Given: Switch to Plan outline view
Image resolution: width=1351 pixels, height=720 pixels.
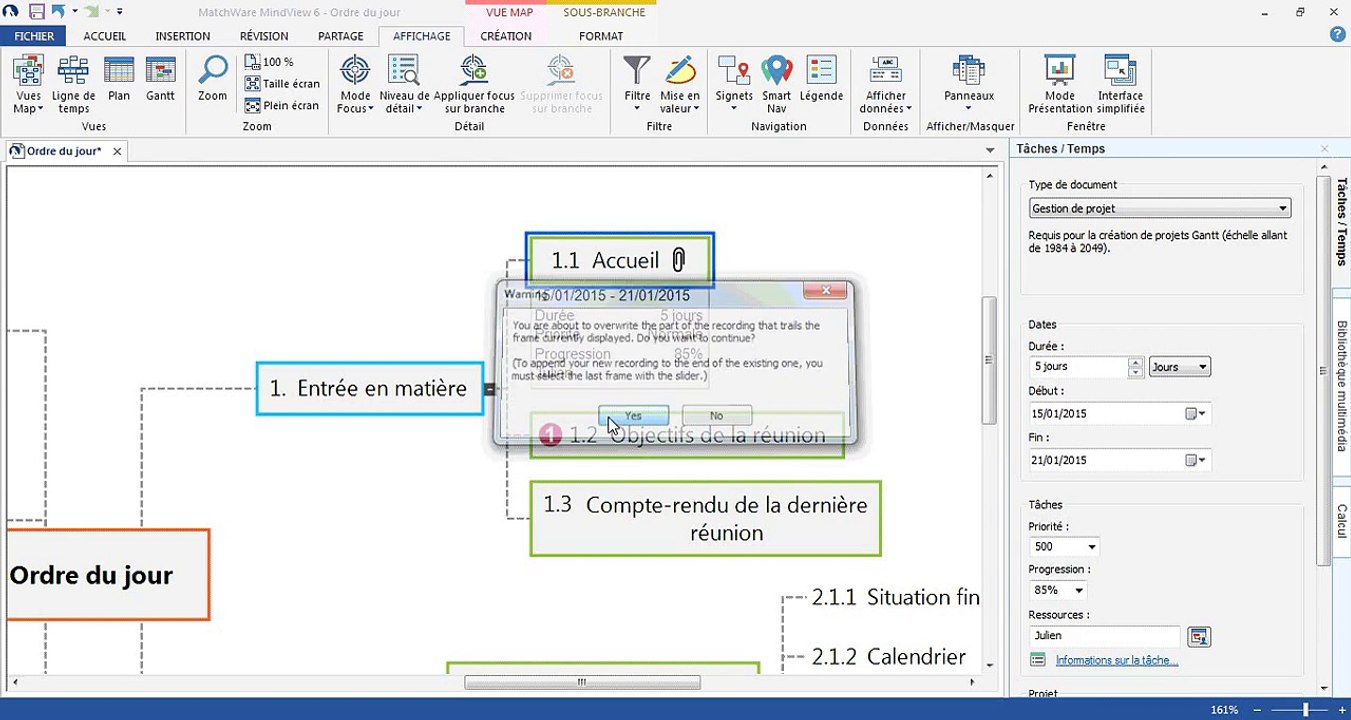Looking at the screenshot, I should click(119, 79).
